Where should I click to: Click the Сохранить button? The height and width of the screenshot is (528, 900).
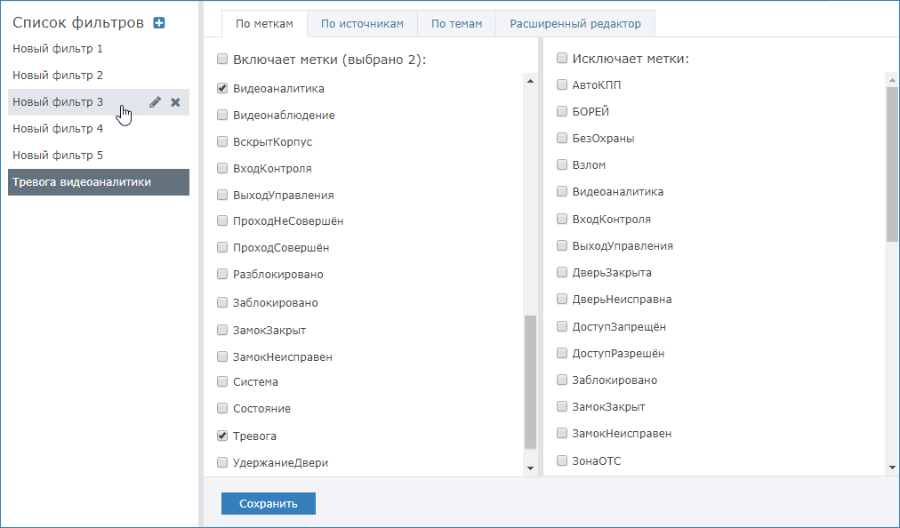click(x=268, y=503)
